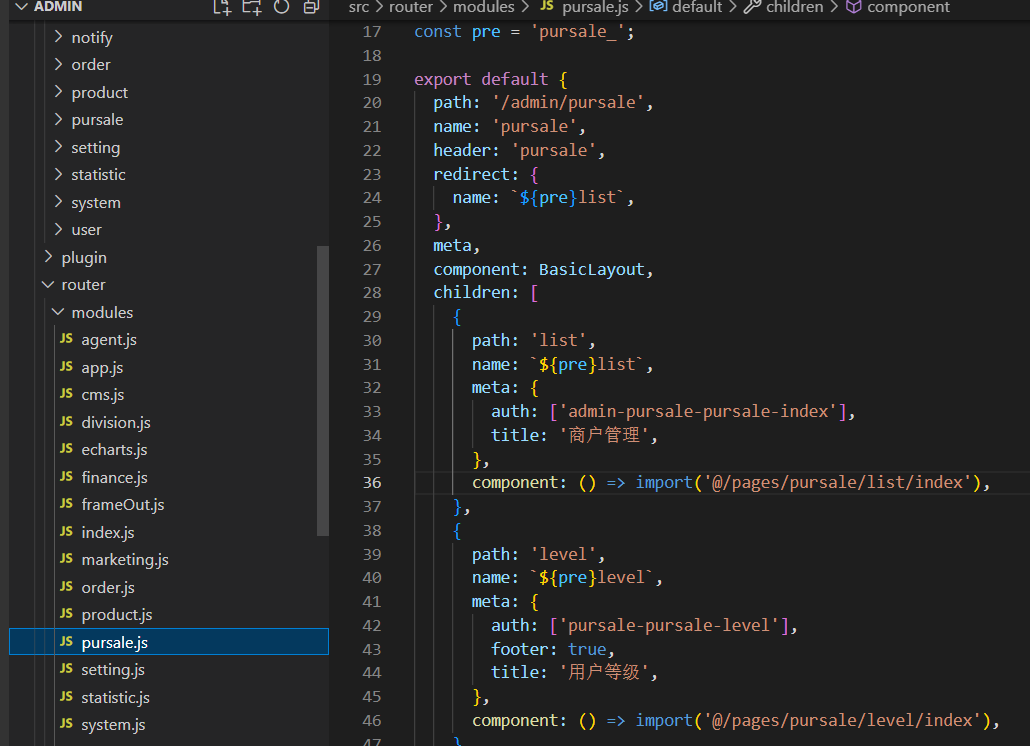
Task: Open the modules breadcrumb segment
Action: (483, 7)
